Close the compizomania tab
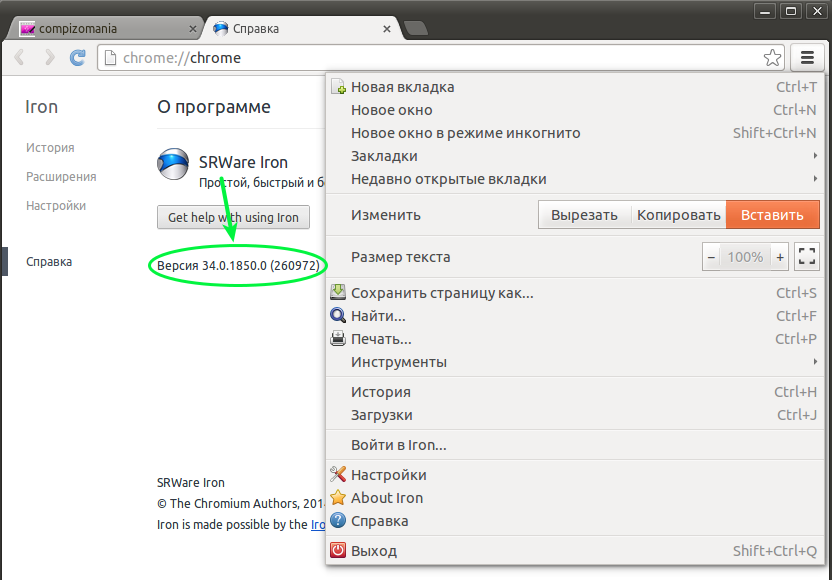This screenshot has width=832, height=580. coord(193,29)
